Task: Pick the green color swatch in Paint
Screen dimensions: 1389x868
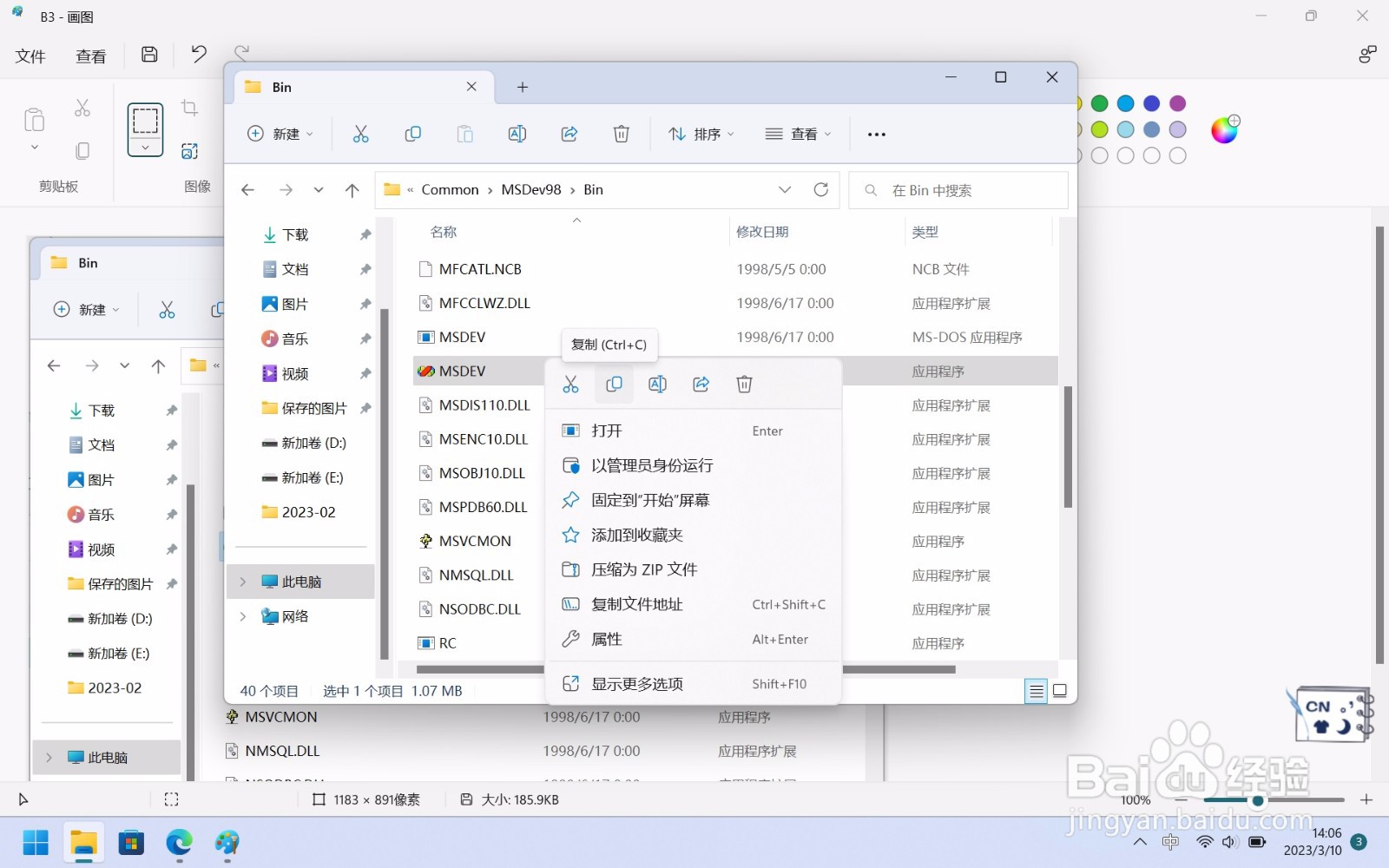Action: pos(1100,103)
